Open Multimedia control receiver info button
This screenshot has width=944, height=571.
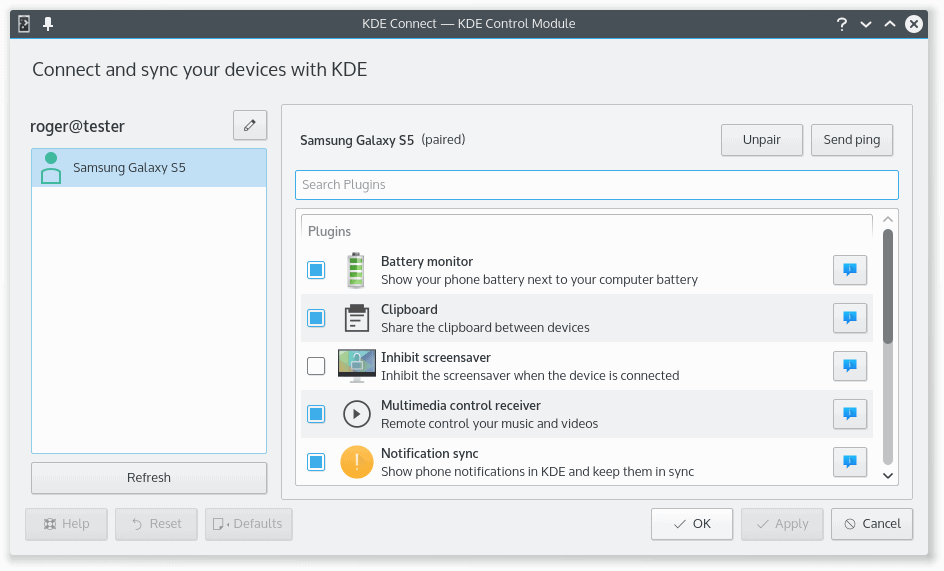click(849, 414)
